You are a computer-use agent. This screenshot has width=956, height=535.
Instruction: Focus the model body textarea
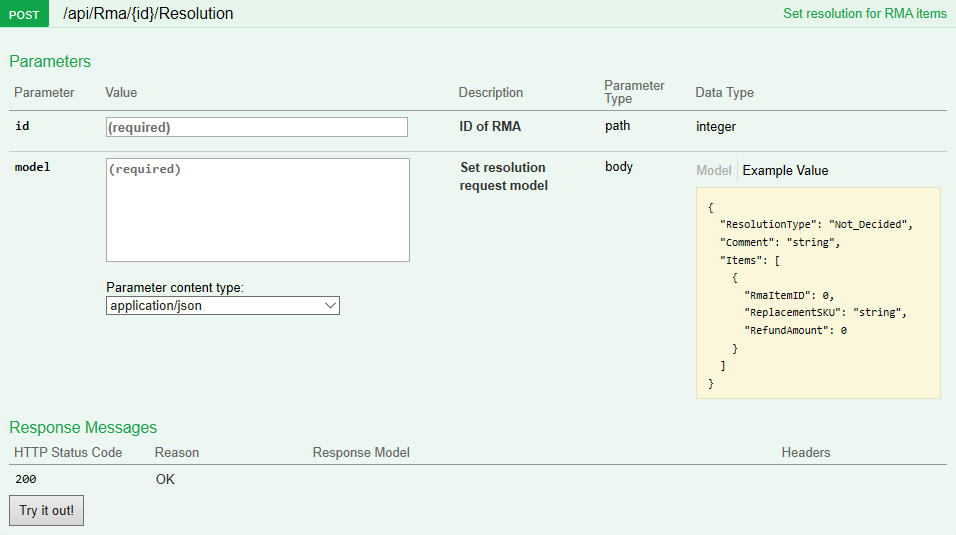258,210
